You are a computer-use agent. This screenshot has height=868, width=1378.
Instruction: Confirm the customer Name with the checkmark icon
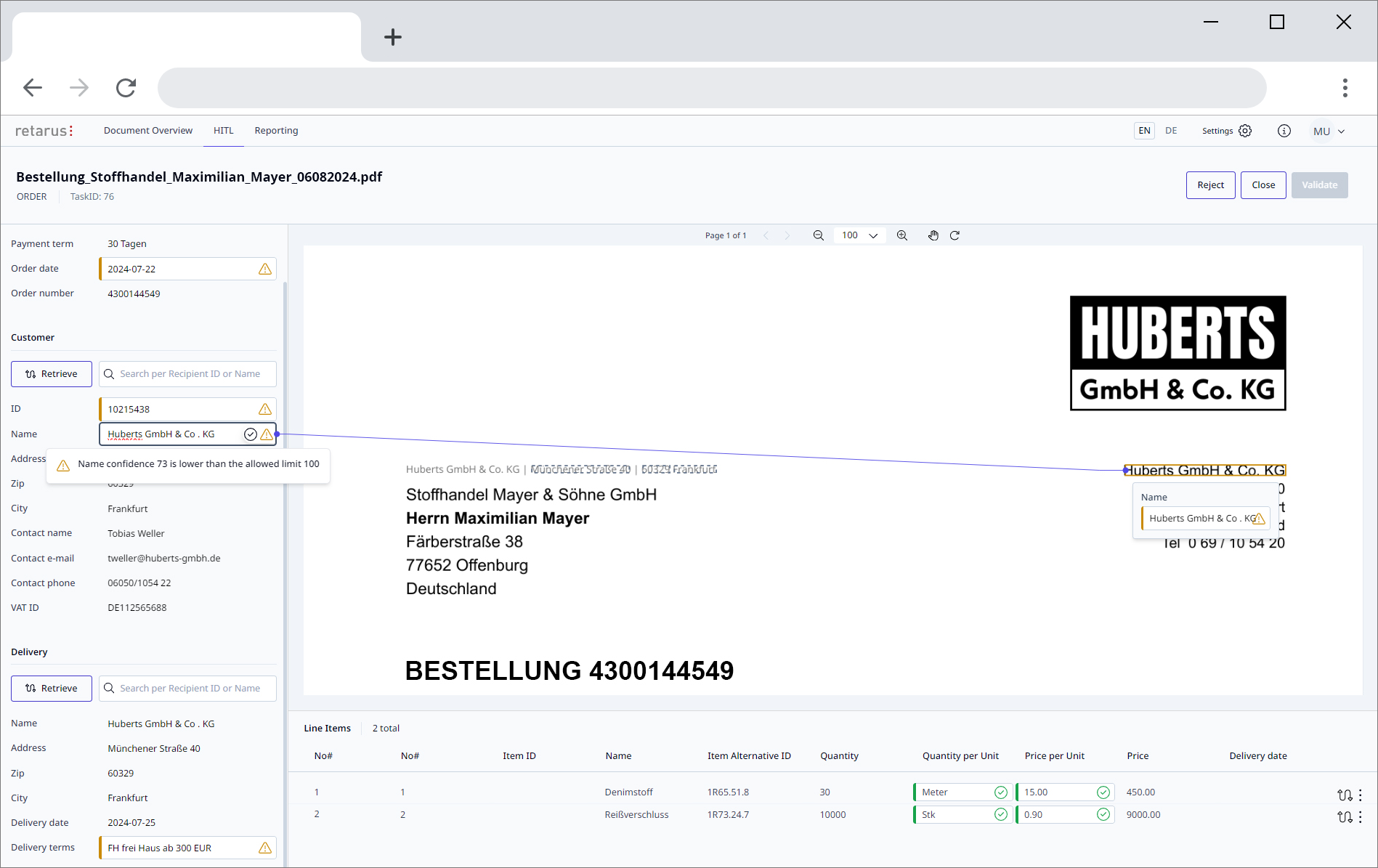(x=251, y=434)
